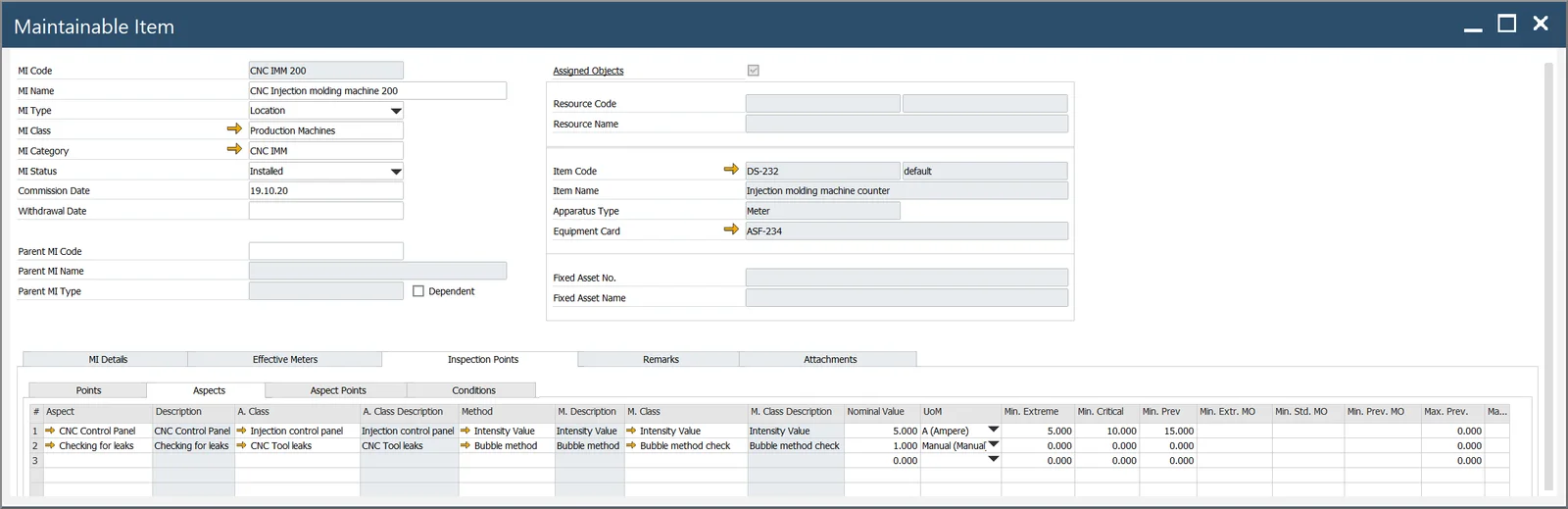This screenshot has height=509, width=1568.
Task: Click the Nominal Value column header
Action: coord(882,412)
